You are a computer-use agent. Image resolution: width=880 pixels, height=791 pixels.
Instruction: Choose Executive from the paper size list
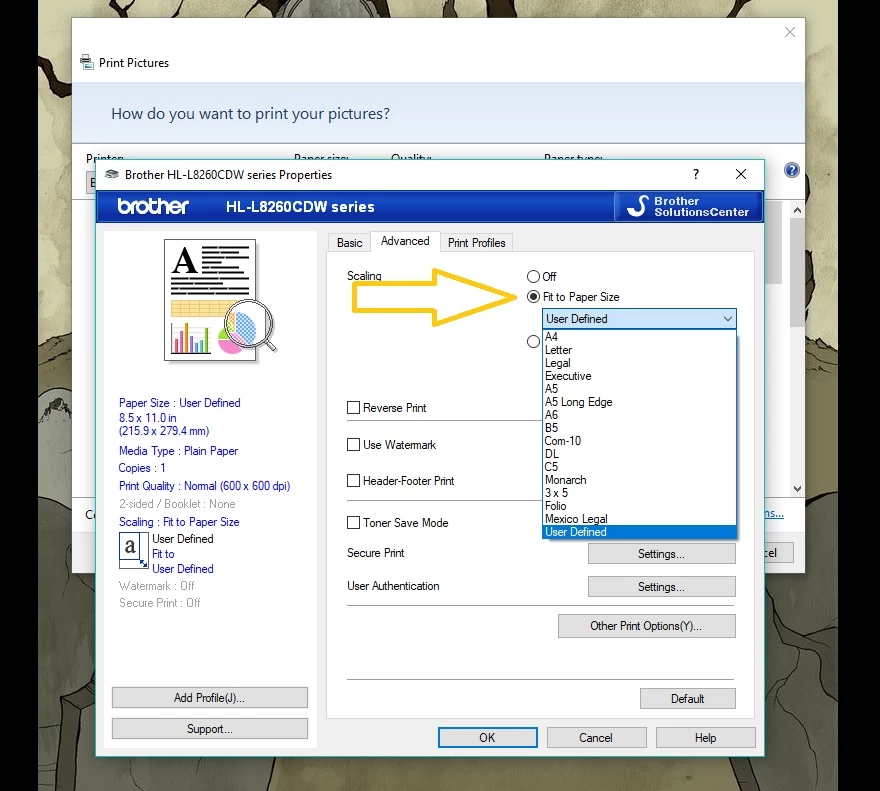pyautogui.click(x=639, y=376)
